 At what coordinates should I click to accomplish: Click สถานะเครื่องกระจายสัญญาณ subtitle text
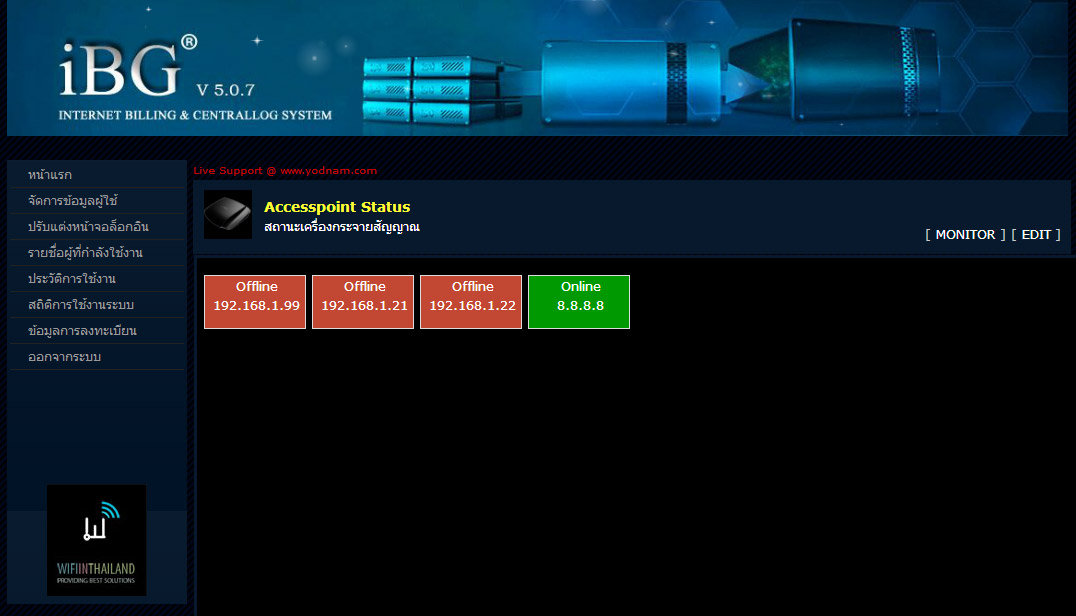coord(342,227)
